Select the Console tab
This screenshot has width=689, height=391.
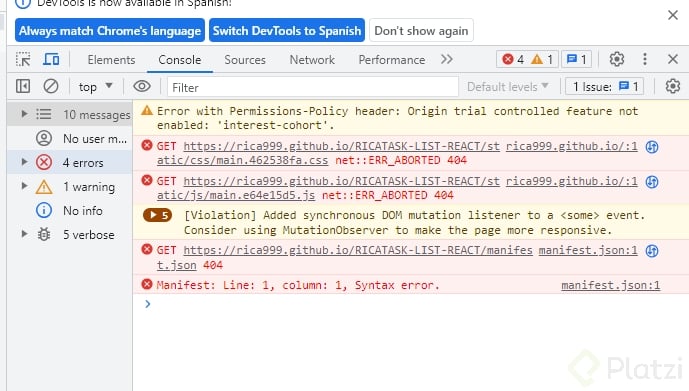click(180, 60)
